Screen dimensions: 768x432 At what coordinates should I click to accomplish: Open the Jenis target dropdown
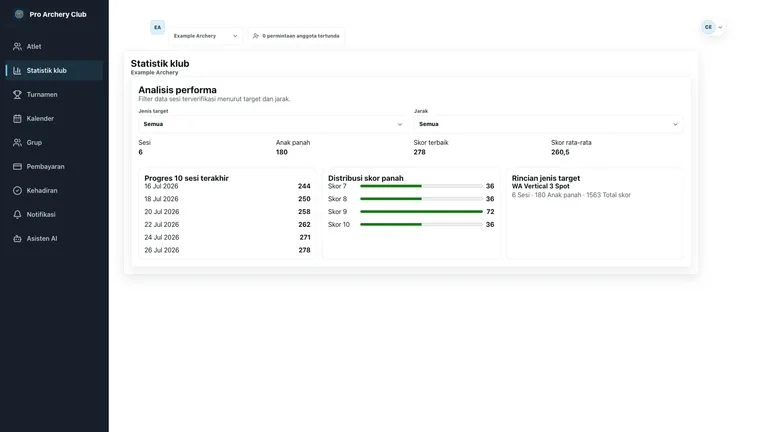click(272, 124)
